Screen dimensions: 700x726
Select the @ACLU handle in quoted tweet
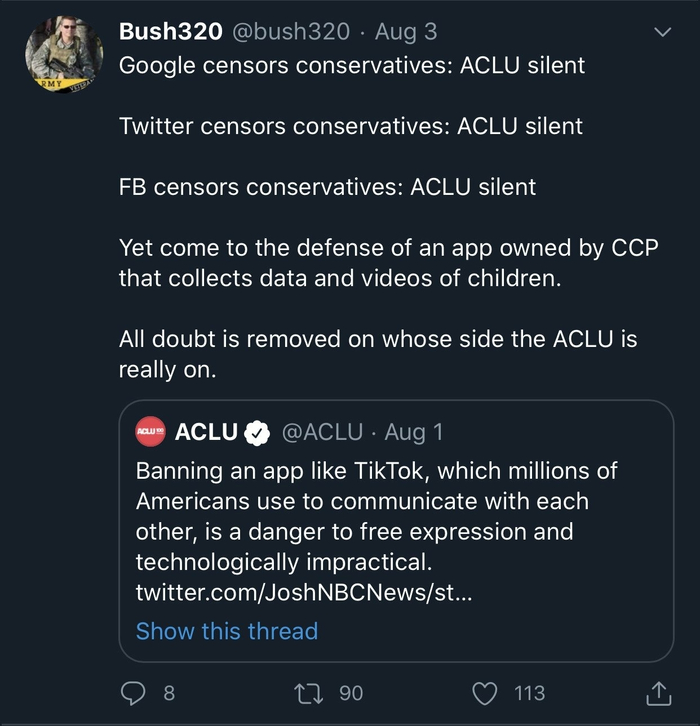[x=322, y=433]
